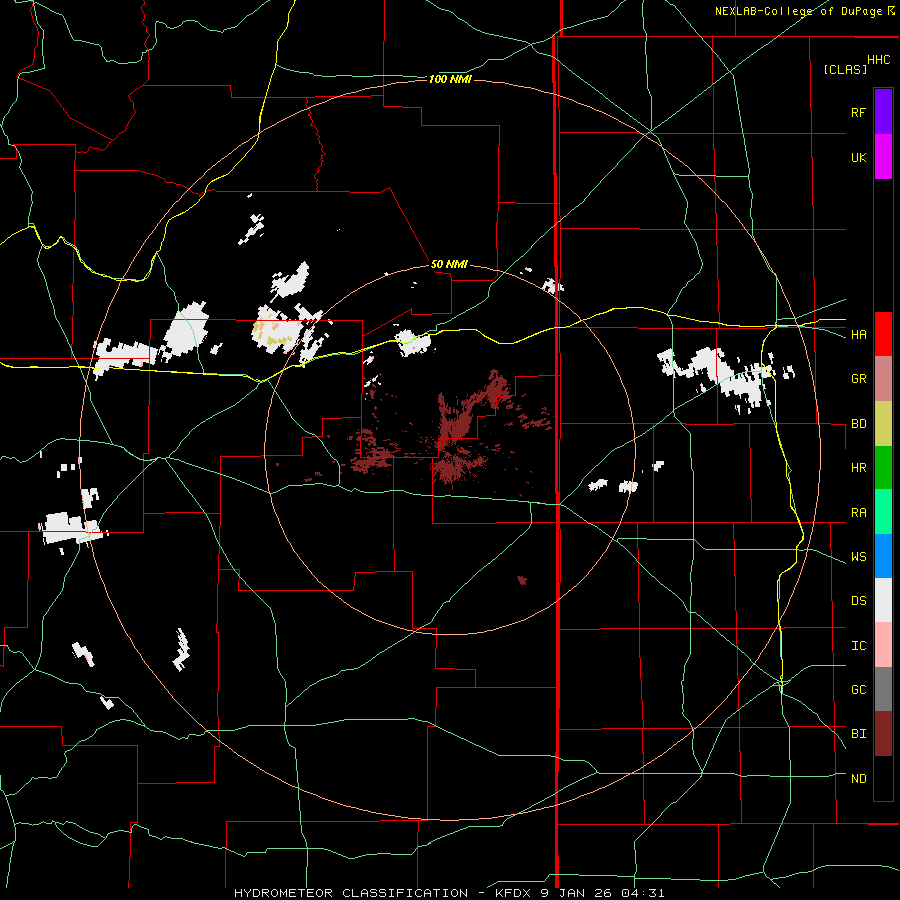Click the GR legend label
900x900 pixels.
coord(858,379)
